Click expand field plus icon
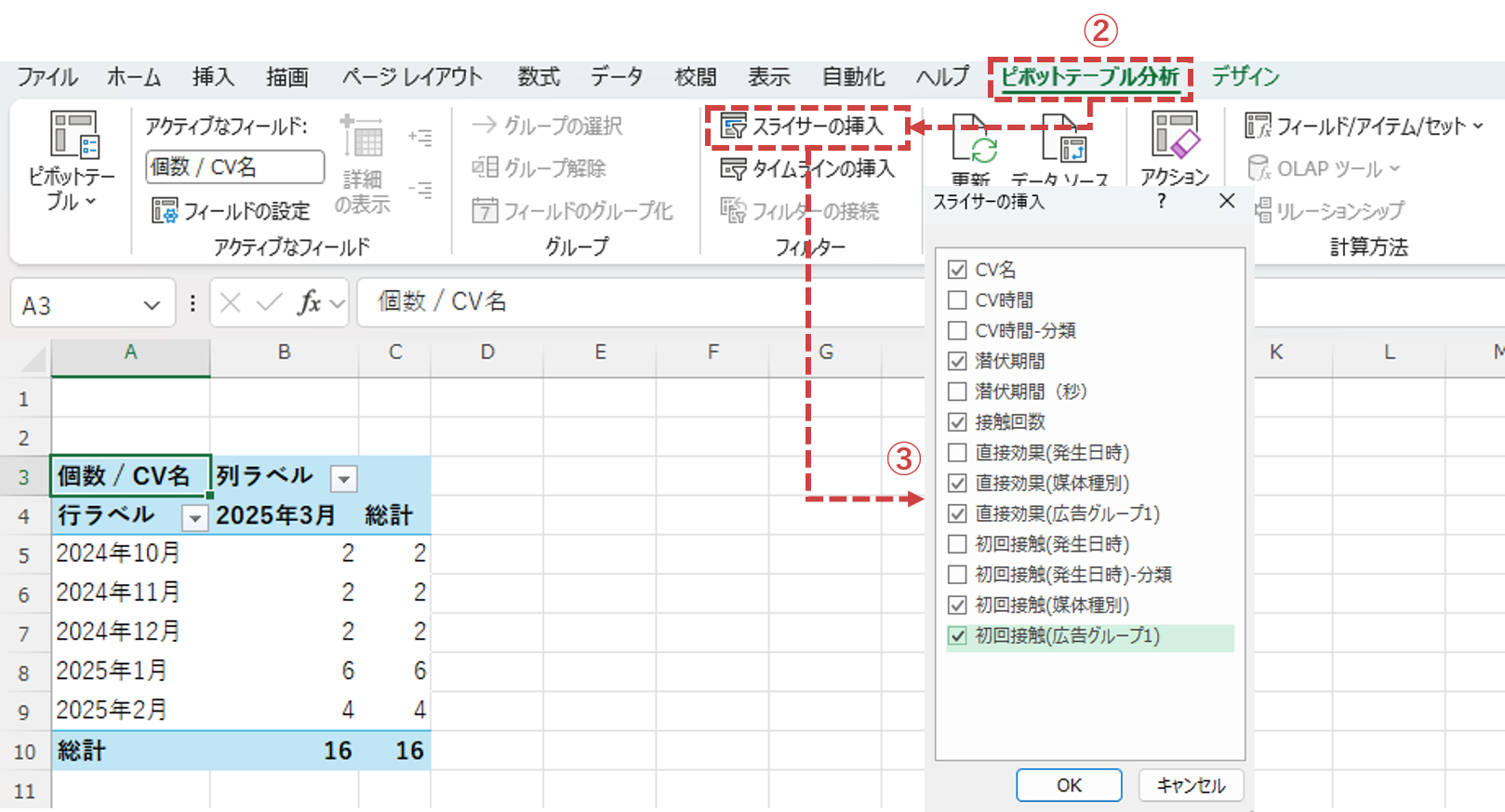The image size is (1505, 812). coord(420,138)
